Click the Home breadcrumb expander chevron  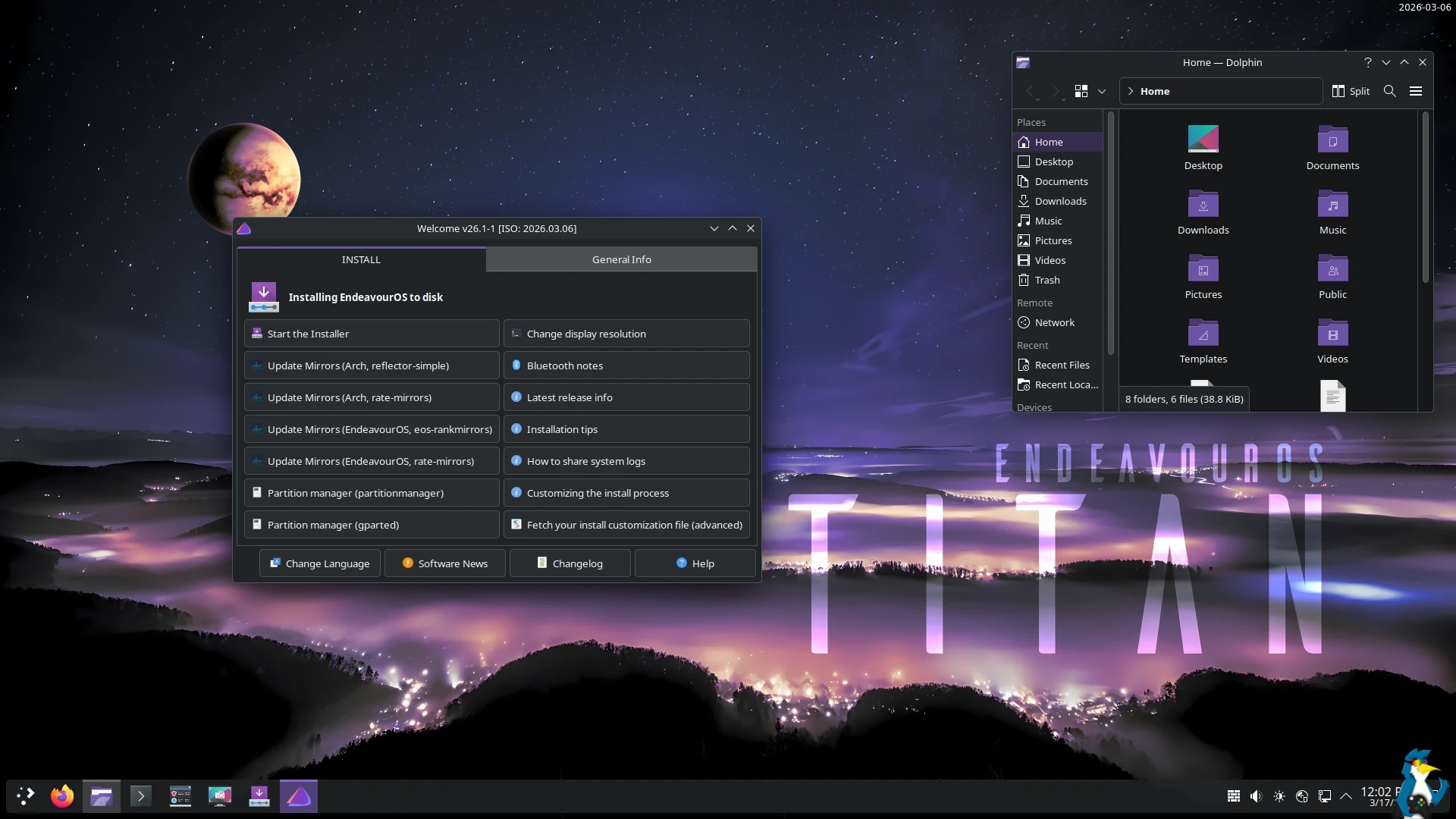coord(1131,91)
